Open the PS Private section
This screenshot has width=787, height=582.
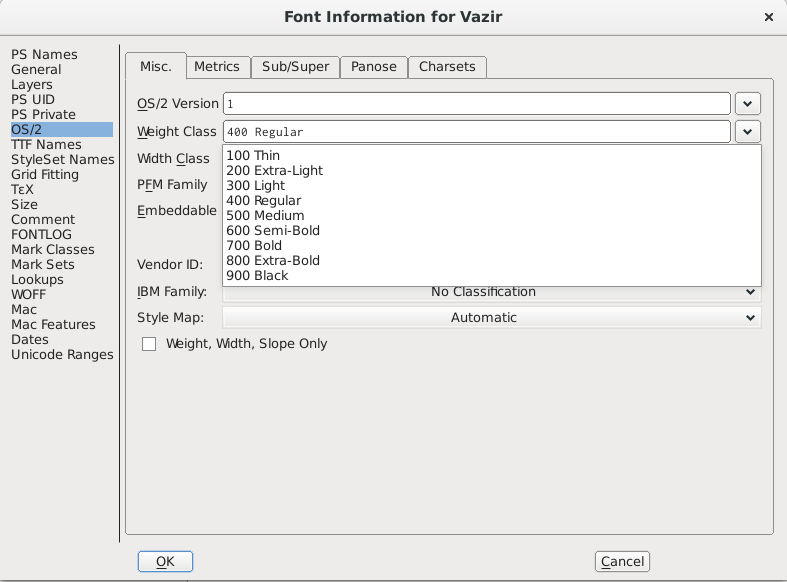point(43,114)
